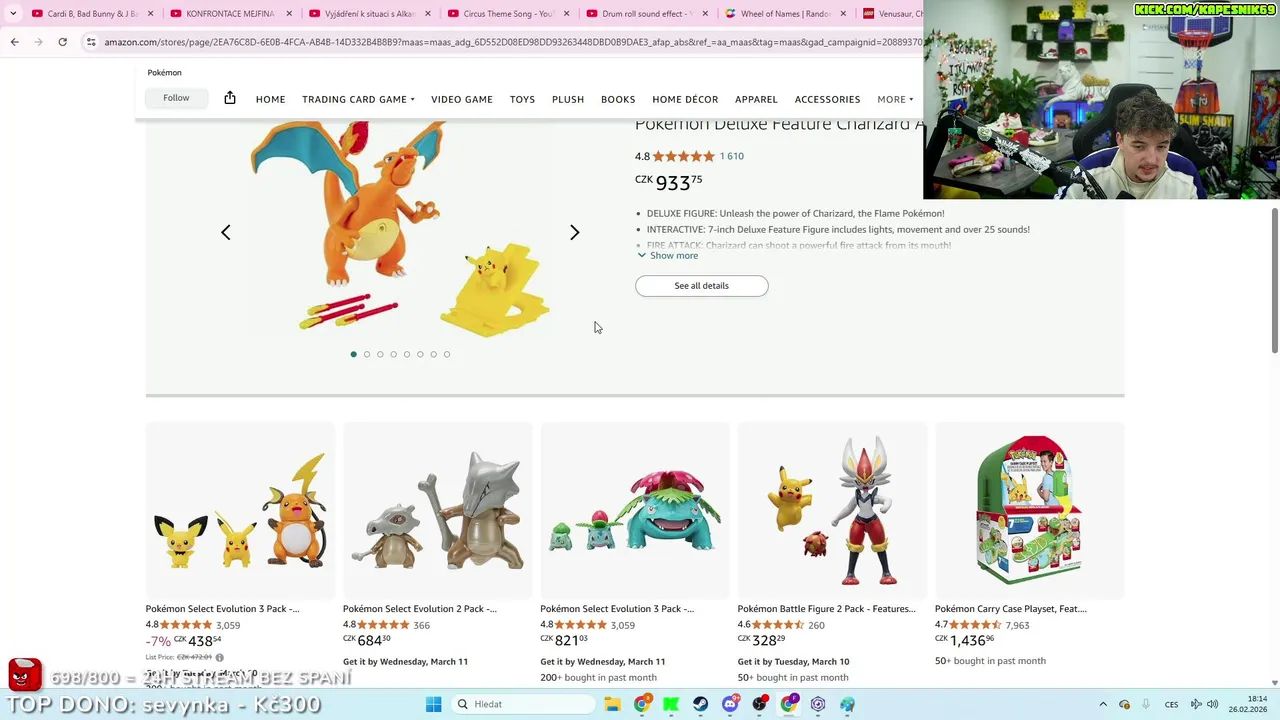1280x720 pixels.
Task: Open the PLUSH section
Action: 568,99
